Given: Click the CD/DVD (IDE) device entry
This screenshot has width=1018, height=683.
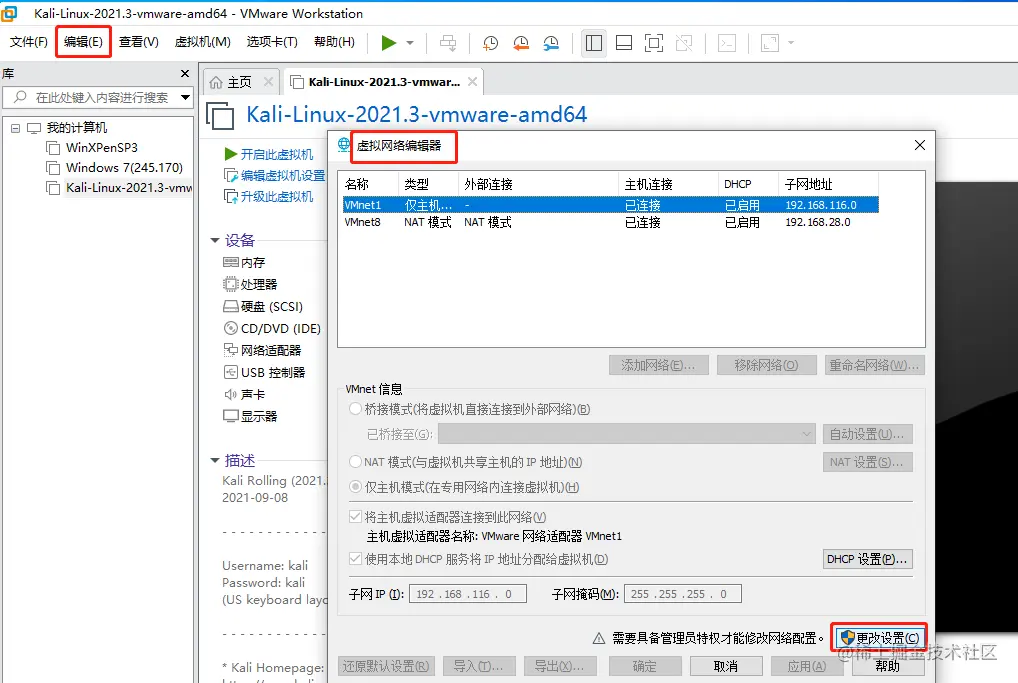Looking at the screenshot, I should pyautogui.click(x=272, y=329).
